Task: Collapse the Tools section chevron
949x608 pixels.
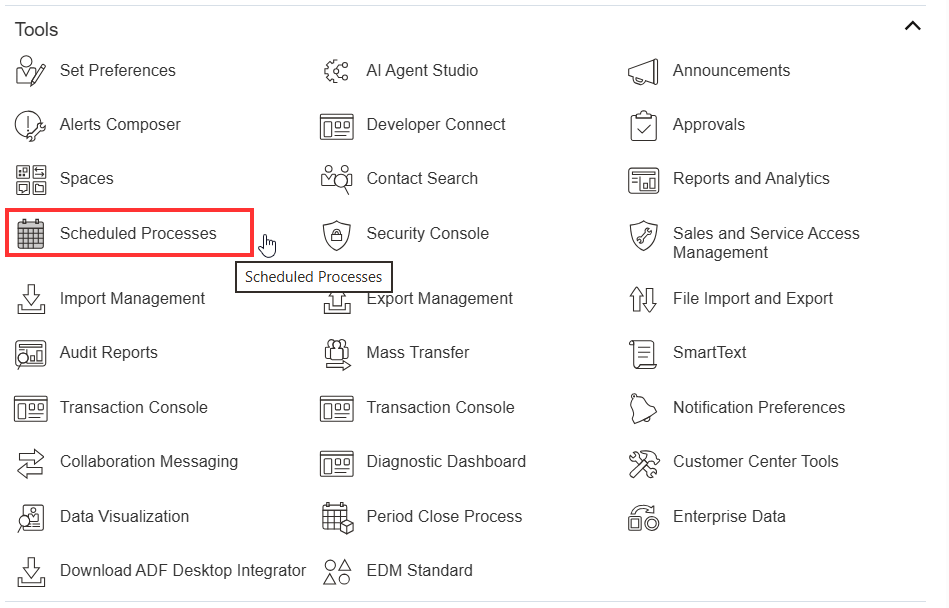Action: click(x=912, y=27)
